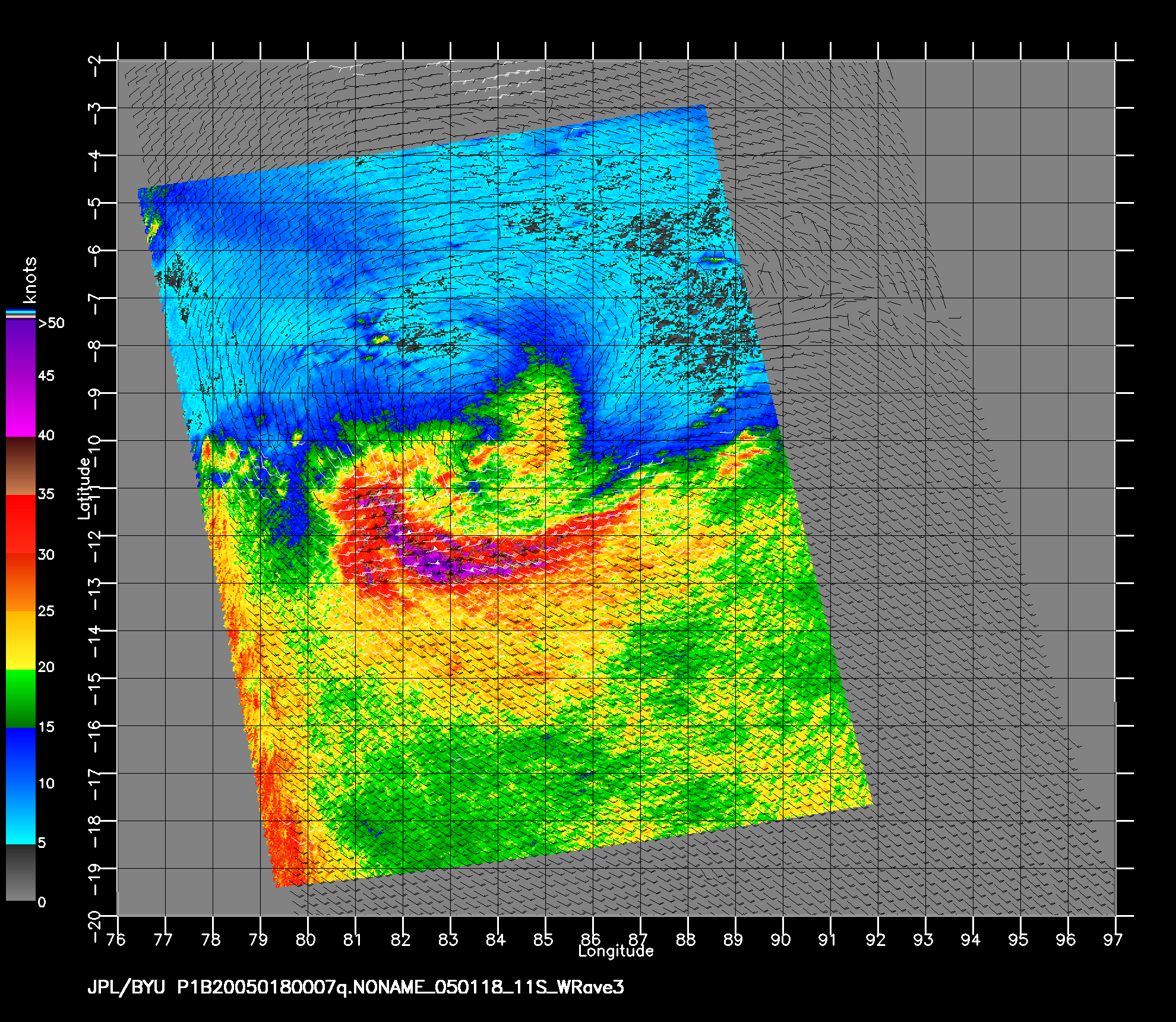Click the "25" colorbar label
The image size is (1176, 1022).
point(46,611)
